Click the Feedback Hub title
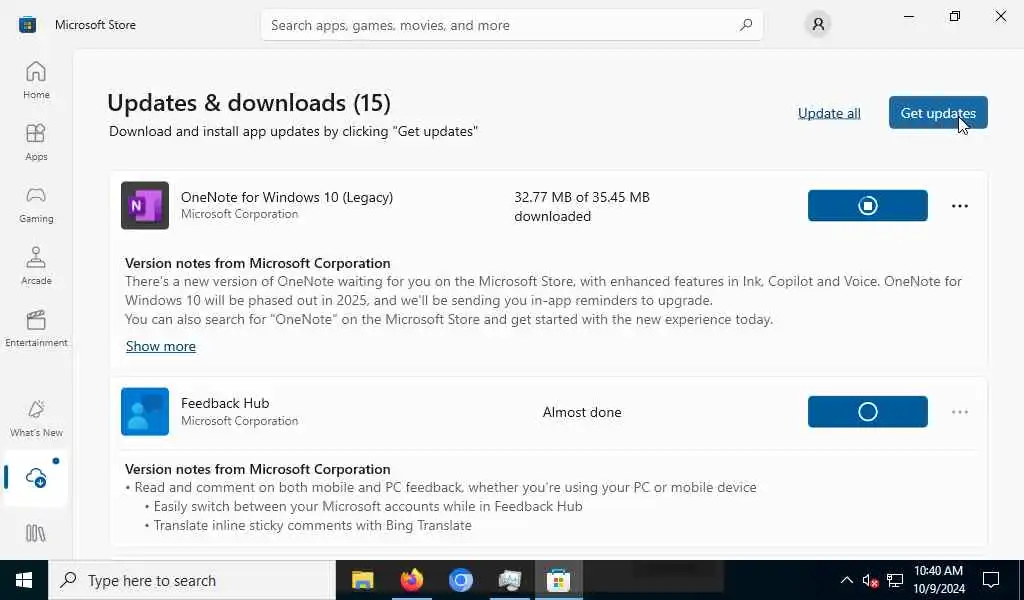1024x600 pixels. pyautogui.click(x=225, y=403)
